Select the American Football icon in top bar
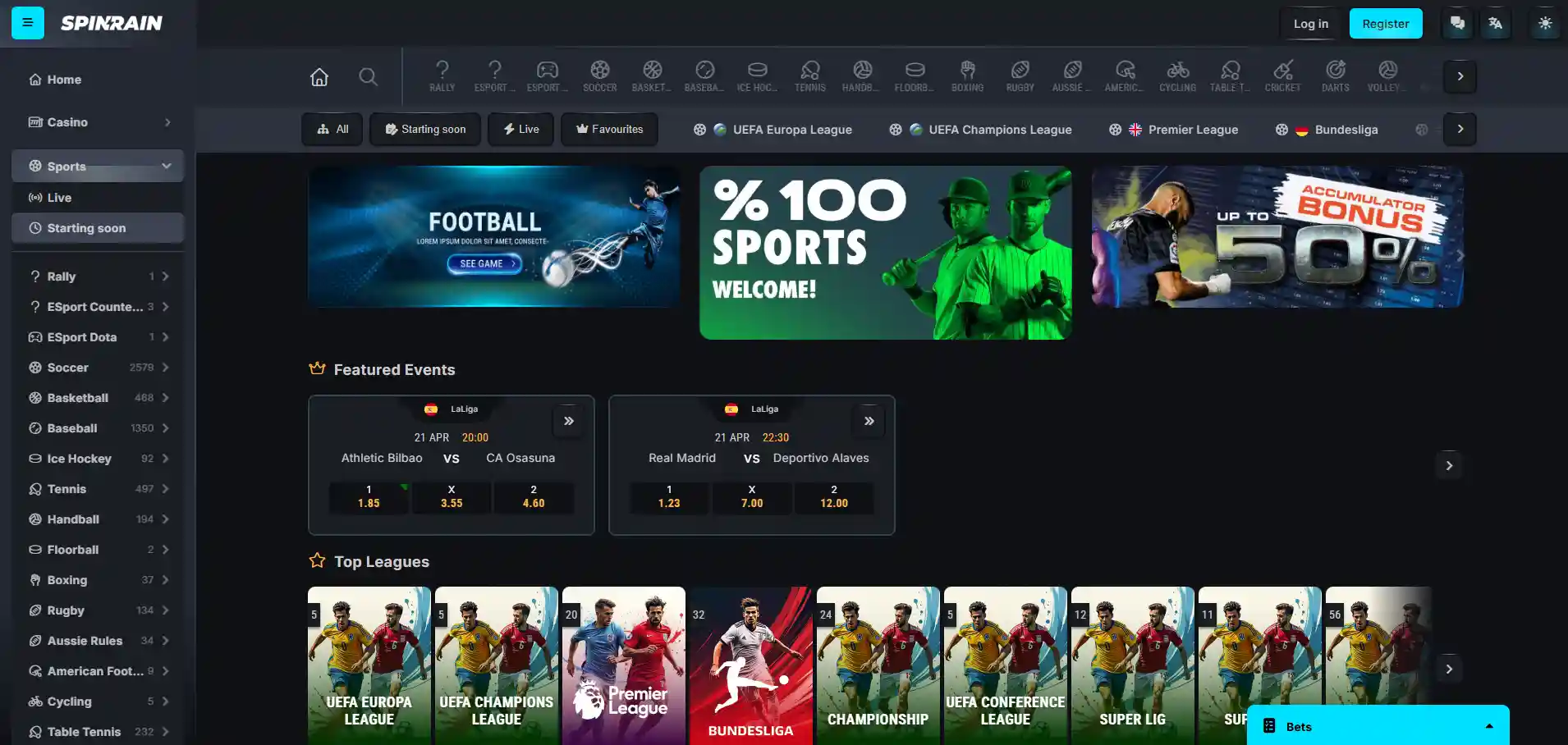 1125,76
